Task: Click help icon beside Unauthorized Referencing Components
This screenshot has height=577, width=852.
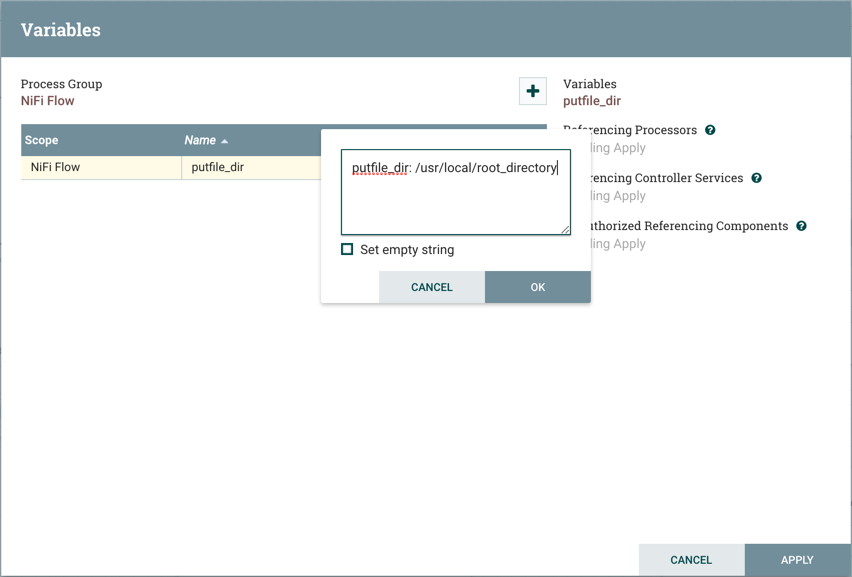Action: [801, 226]
